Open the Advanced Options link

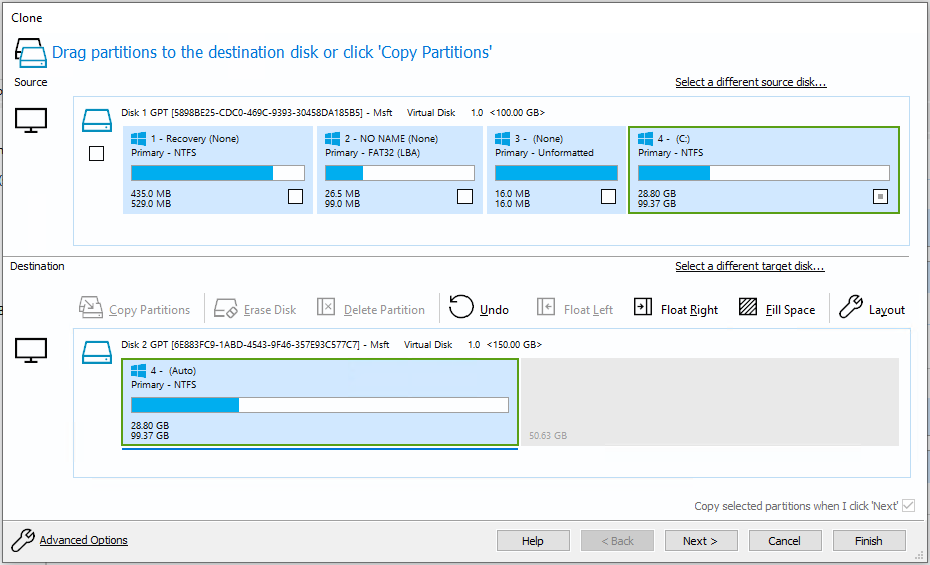(84, 540)
